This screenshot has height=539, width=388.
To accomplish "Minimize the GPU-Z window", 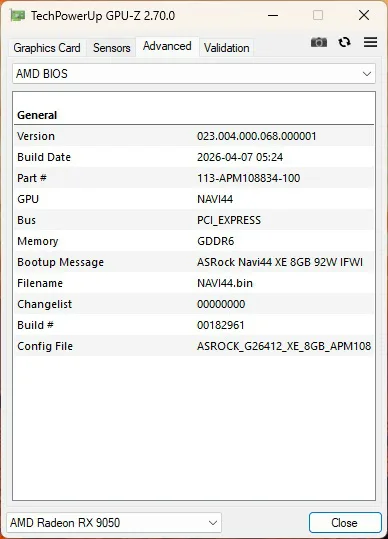I will tap(273, 15).
